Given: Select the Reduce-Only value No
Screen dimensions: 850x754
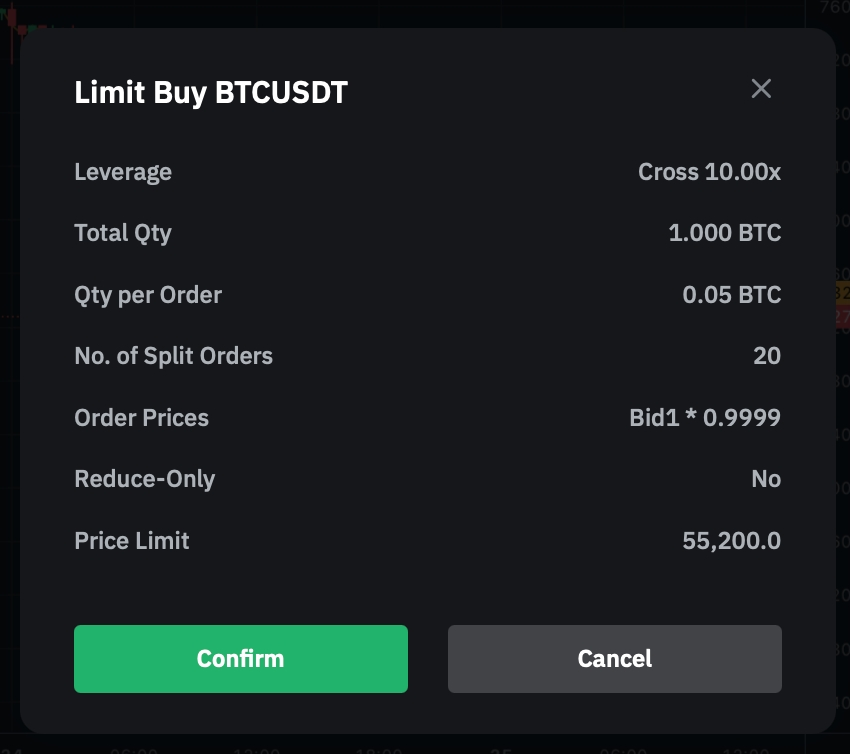Looking at the screenshot, I should 766,479.
